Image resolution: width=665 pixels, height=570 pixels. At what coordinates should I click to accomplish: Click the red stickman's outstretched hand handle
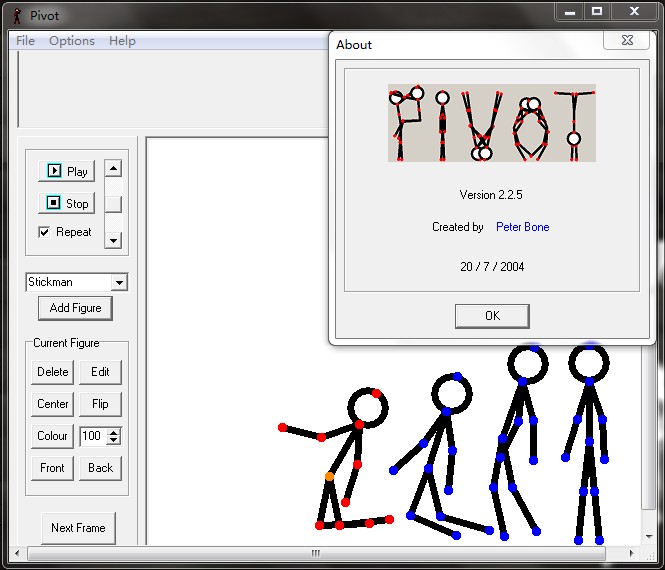[282, 428]
